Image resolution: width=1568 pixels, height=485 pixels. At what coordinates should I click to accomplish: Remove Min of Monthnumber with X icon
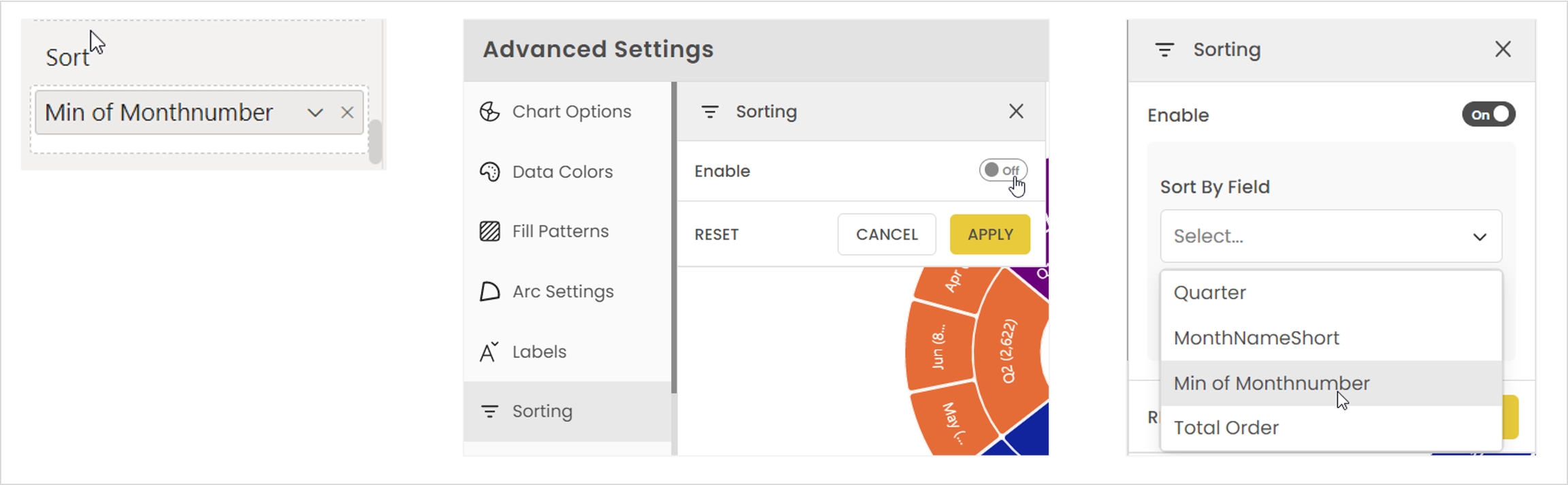click(347, 112)
